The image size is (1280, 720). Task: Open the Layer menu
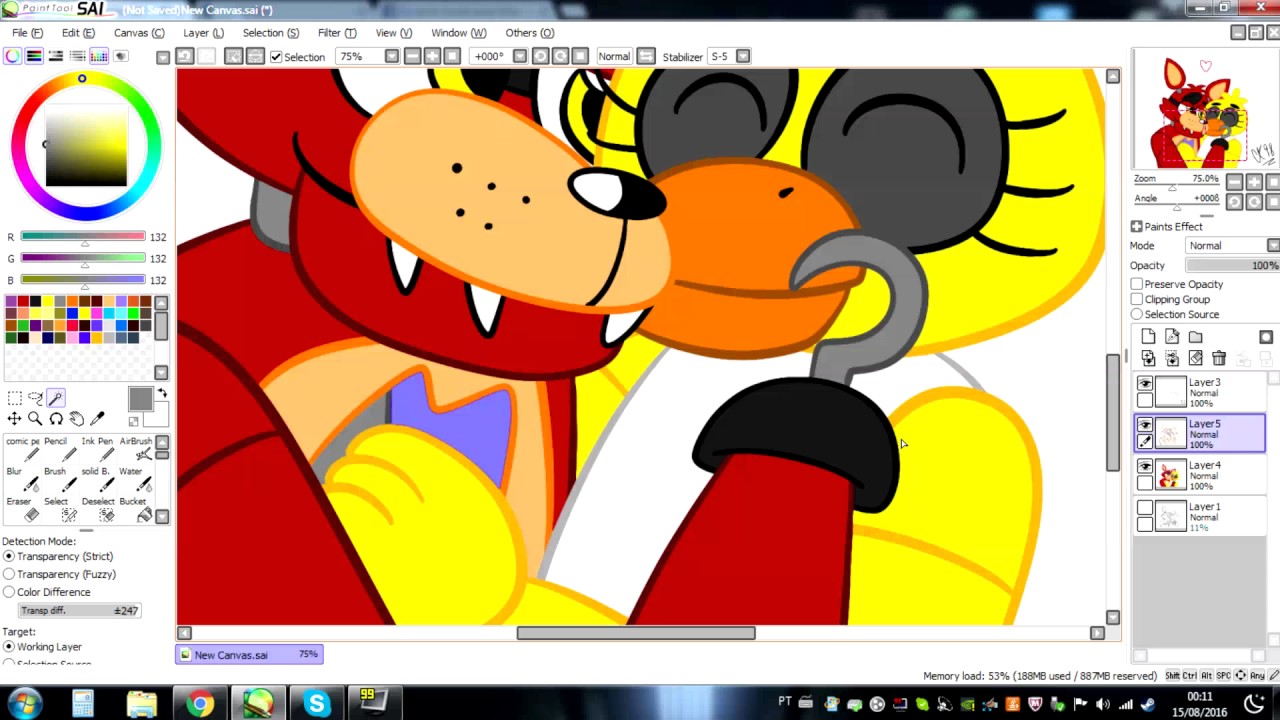203,33
